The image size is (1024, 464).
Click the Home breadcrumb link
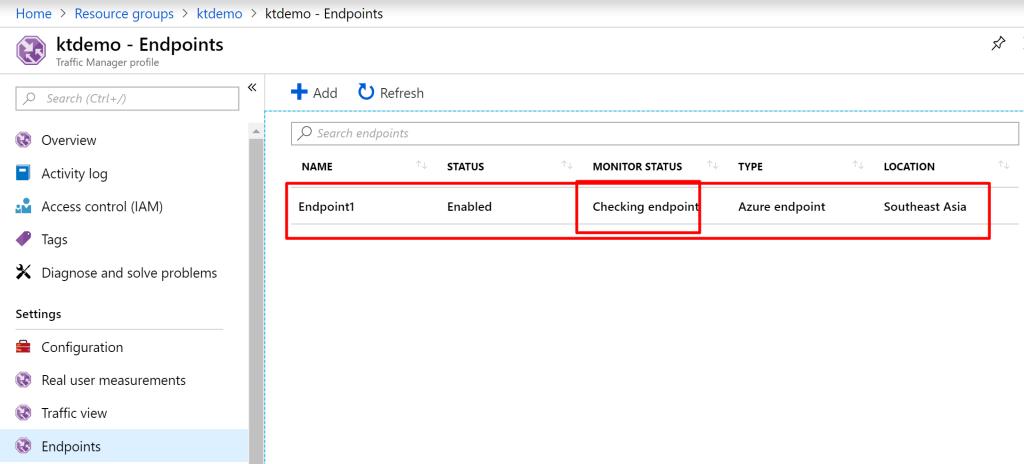[33, 14]
